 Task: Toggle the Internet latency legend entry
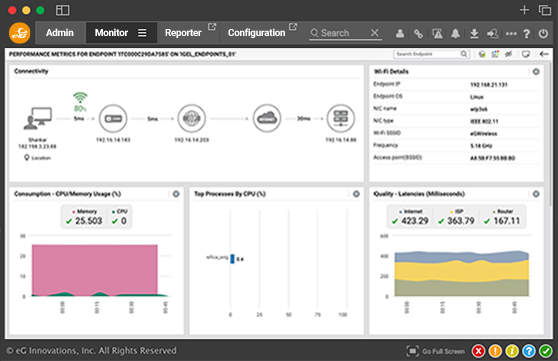point(411,211)
